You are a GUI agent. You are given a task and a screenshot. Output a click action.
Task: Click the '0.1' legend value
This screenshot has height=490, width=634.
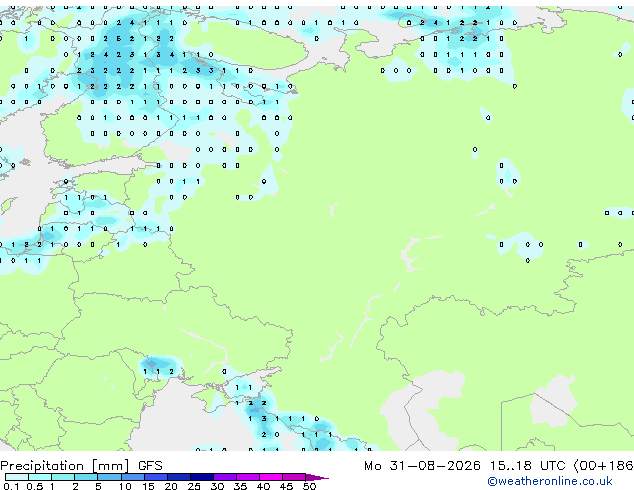coord(11,486)
